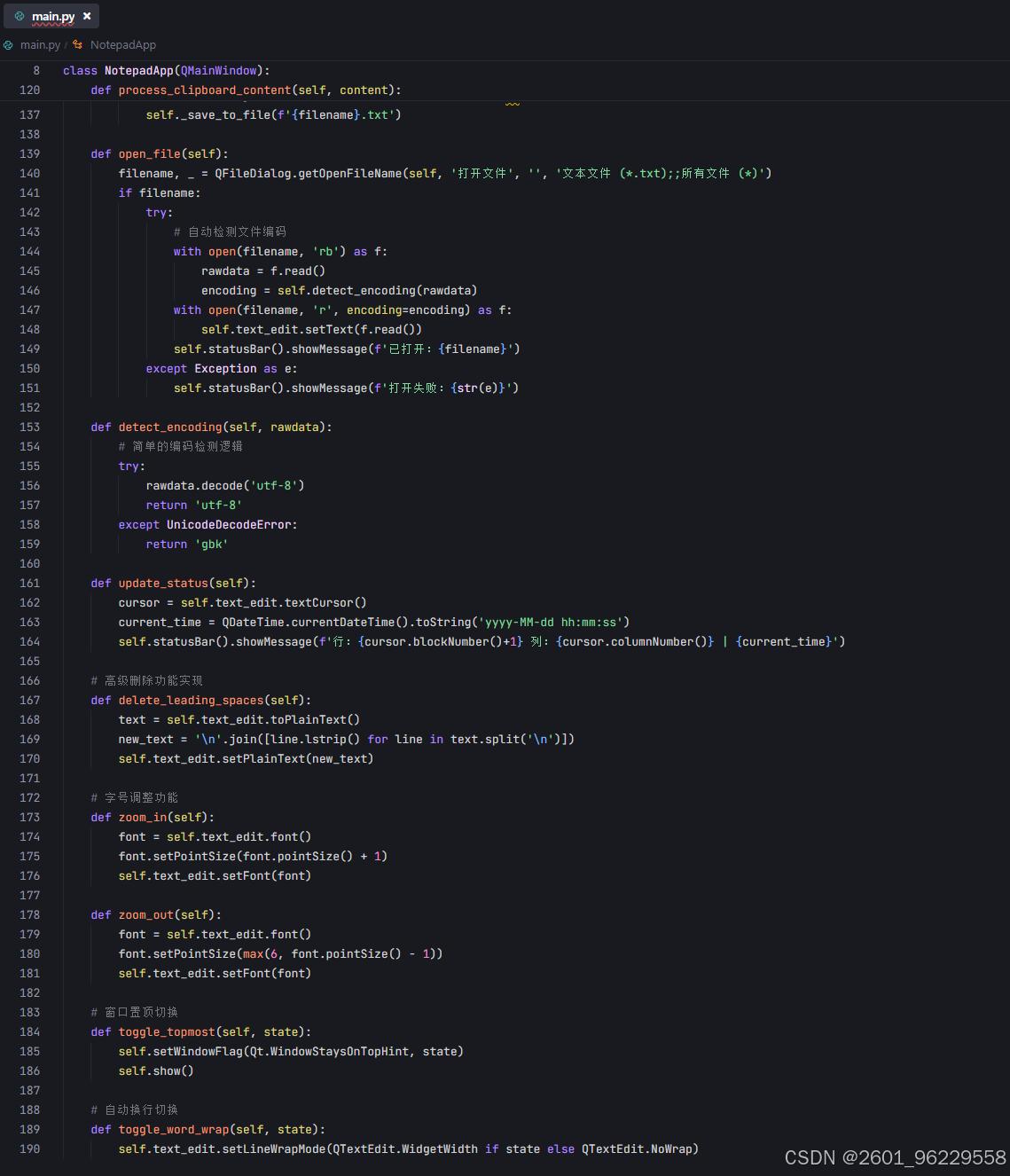This screenshot has width=1010, height=1176.
Task: Click QDateTime.currentDateTime() on line 163
Action: [315, 622]
